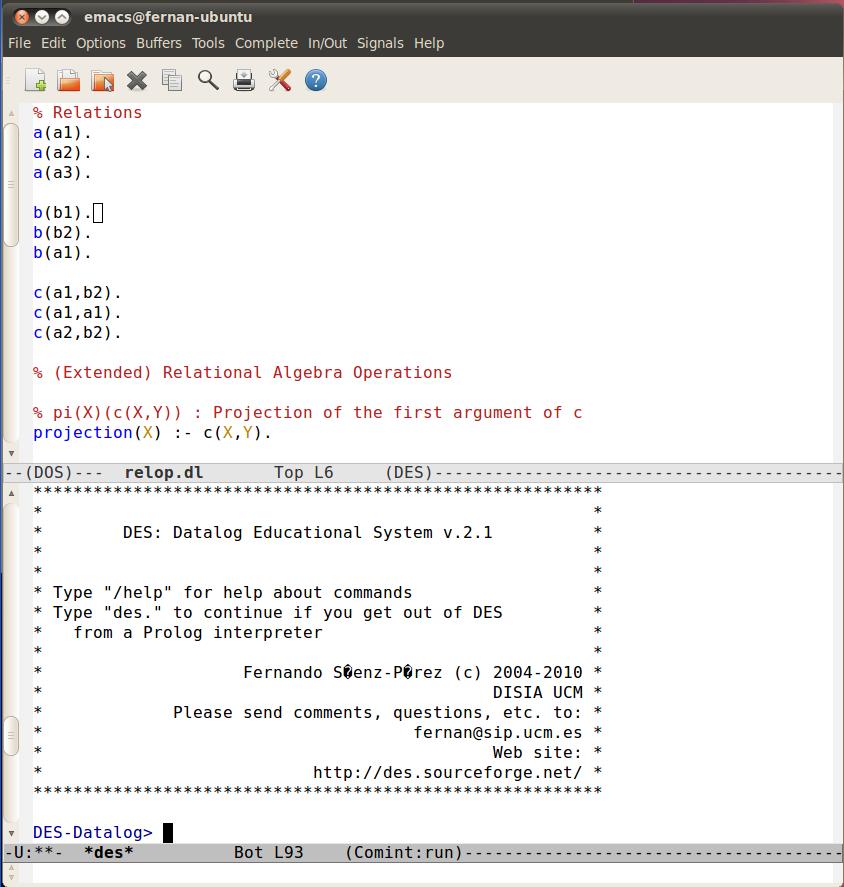Open the Tools menu
The height and width of the screenshot is (887, 844).
point(208,43)
